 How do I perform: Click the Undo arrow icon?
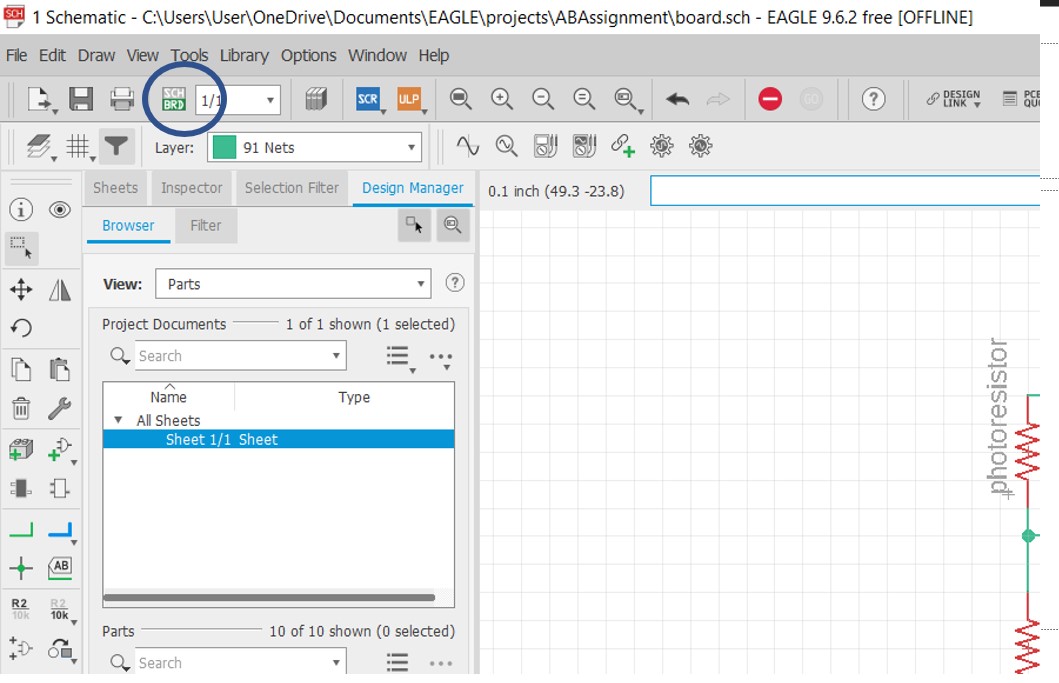(677, 99)
